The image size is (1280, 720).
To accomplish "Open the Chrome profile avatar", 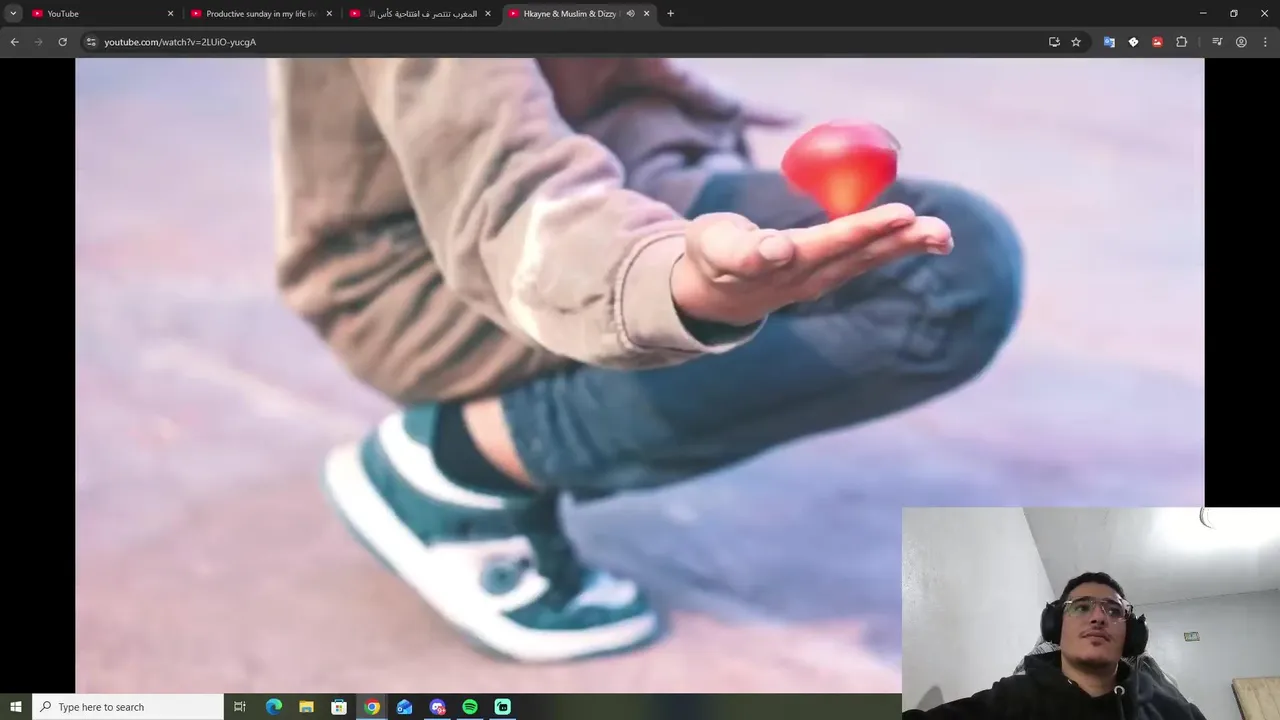I will point(1241,42).
